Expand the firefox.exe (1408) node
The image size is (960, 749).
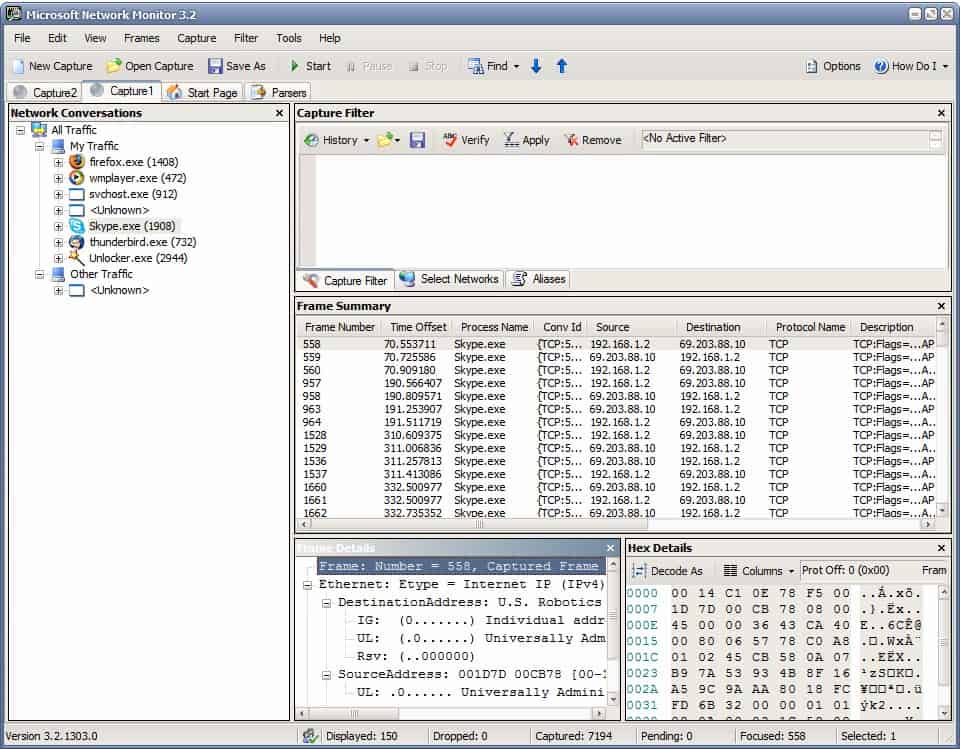coord(58,162)
